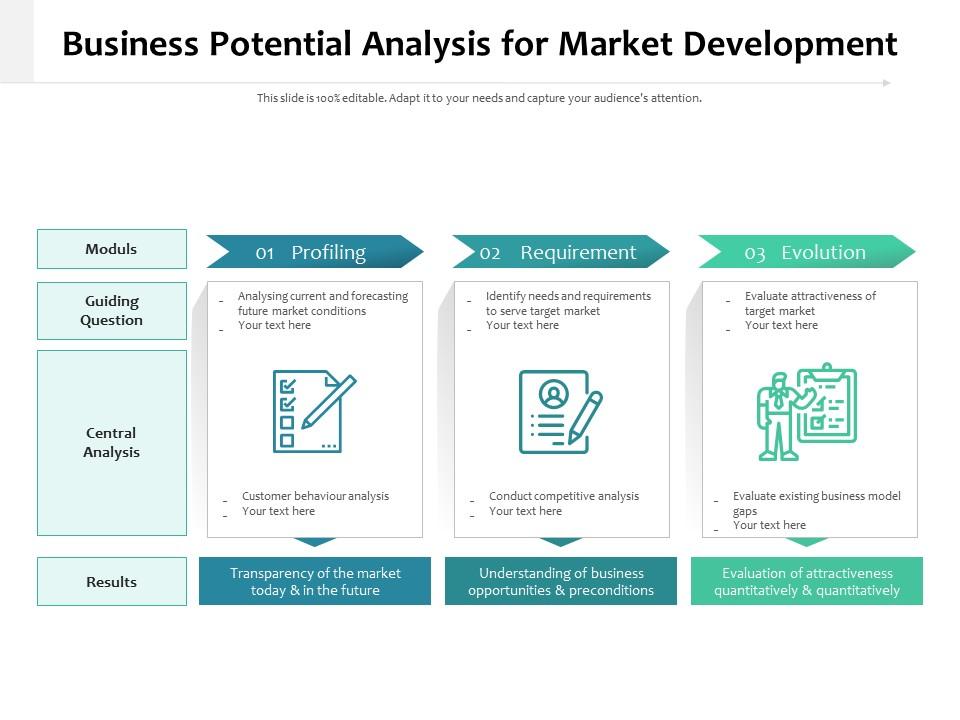
Task: Toggle the dash bullet beside Customer behaviour analysis
Action: 226,499
